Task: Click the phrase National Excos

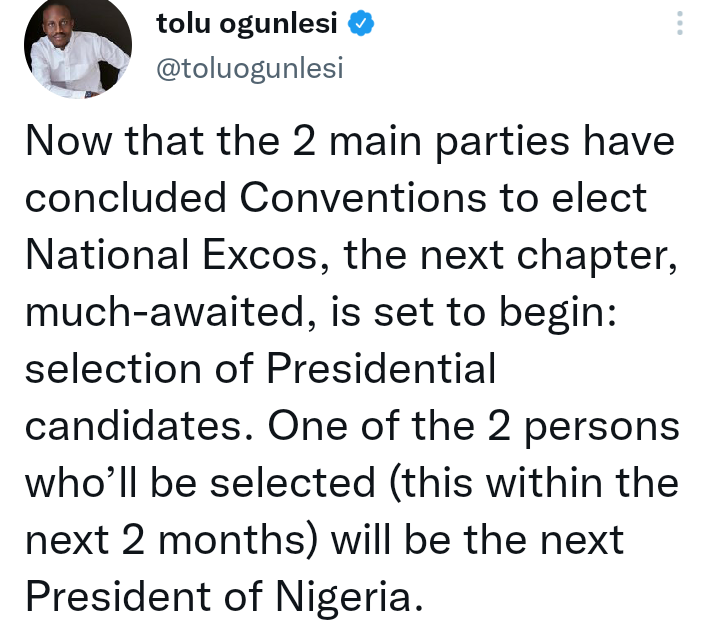Action: pyautogui.click(x=171, y=255)
